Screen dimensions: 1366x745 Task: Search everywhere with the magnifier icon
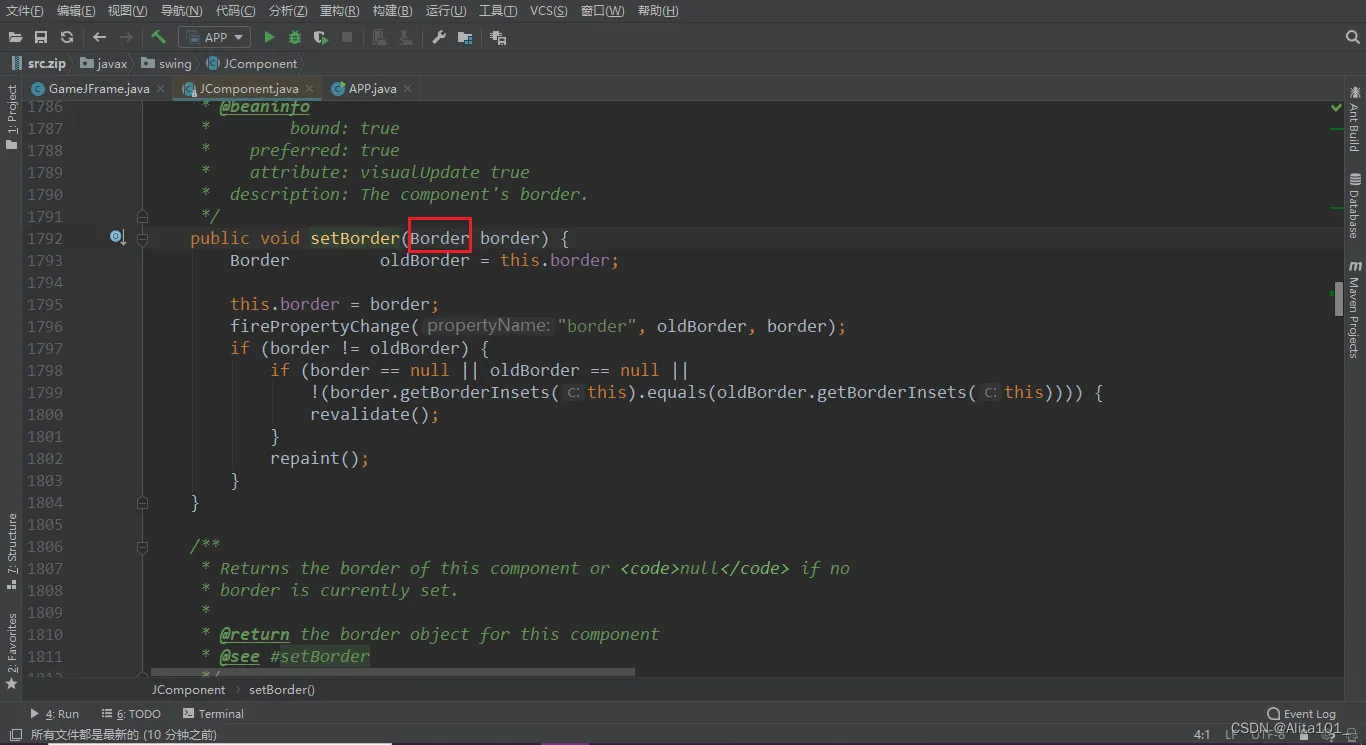pyautogui.click(x=1353, y=37)
